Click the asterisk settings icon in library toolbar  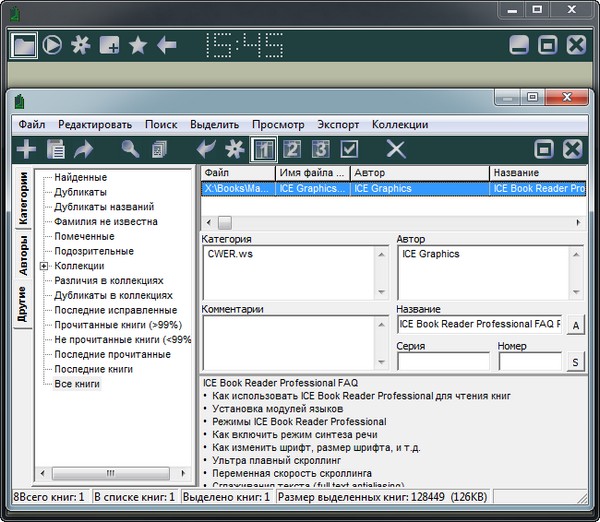click(x=235, y=150)
